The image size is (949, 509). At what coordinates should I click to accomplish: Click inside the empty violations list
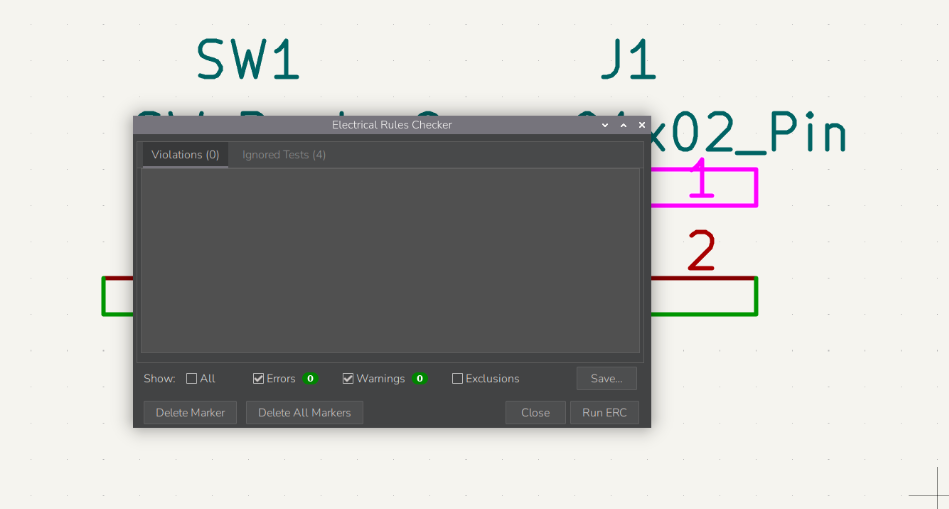click(390, 260)
